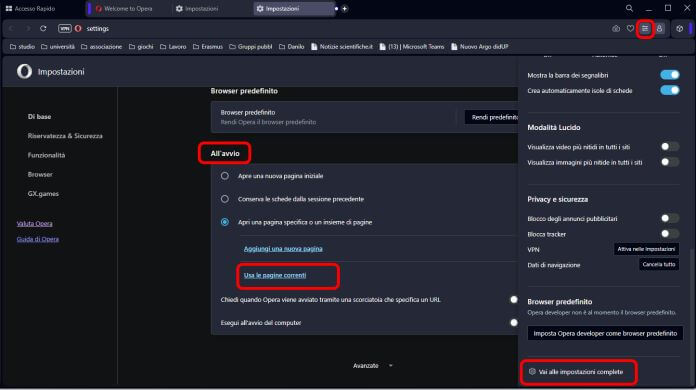The height and width of the screenshot is (390, 696).
Task: Open Browser settings section
Action: pos(40,175)
